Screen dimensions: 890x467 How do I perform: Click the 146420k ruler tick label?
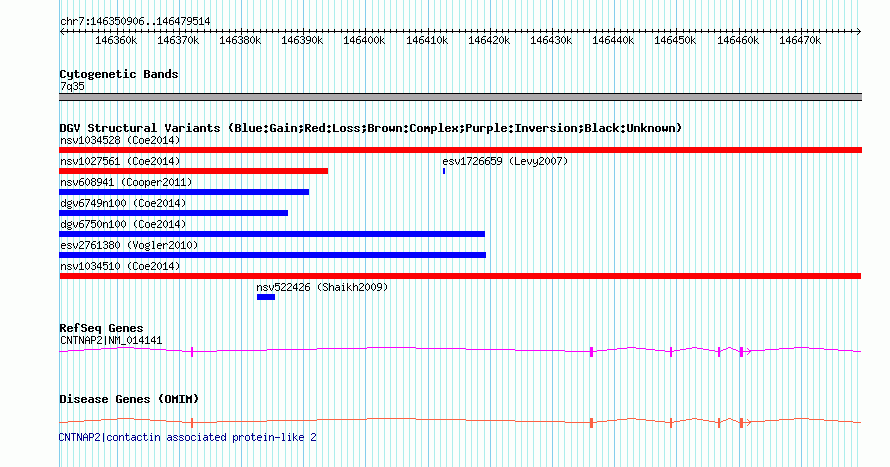(489, 41)
